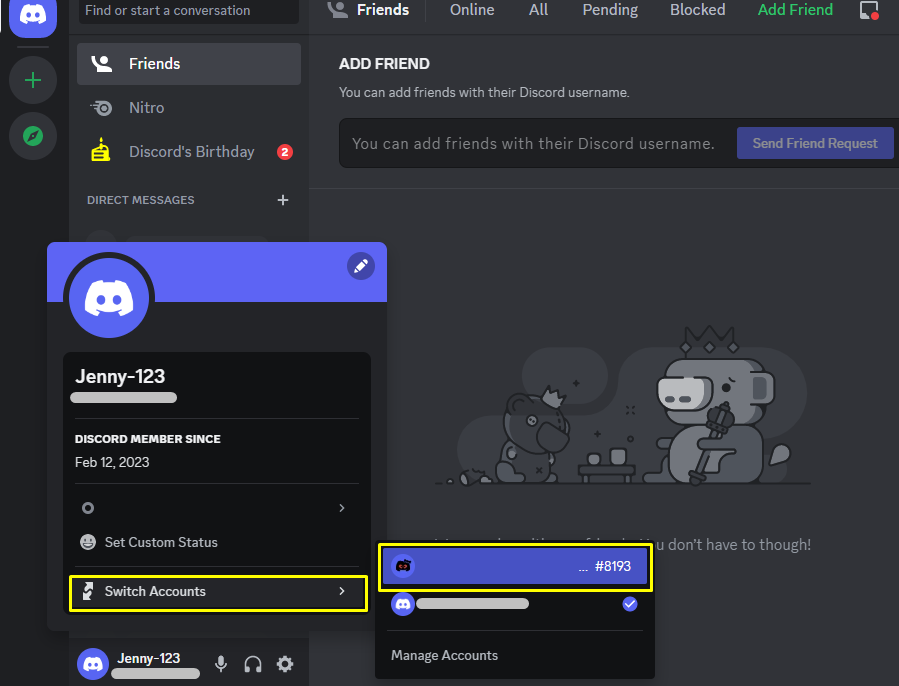
Task: Focus the Find or start a conversation box
Action: point(189,11)
